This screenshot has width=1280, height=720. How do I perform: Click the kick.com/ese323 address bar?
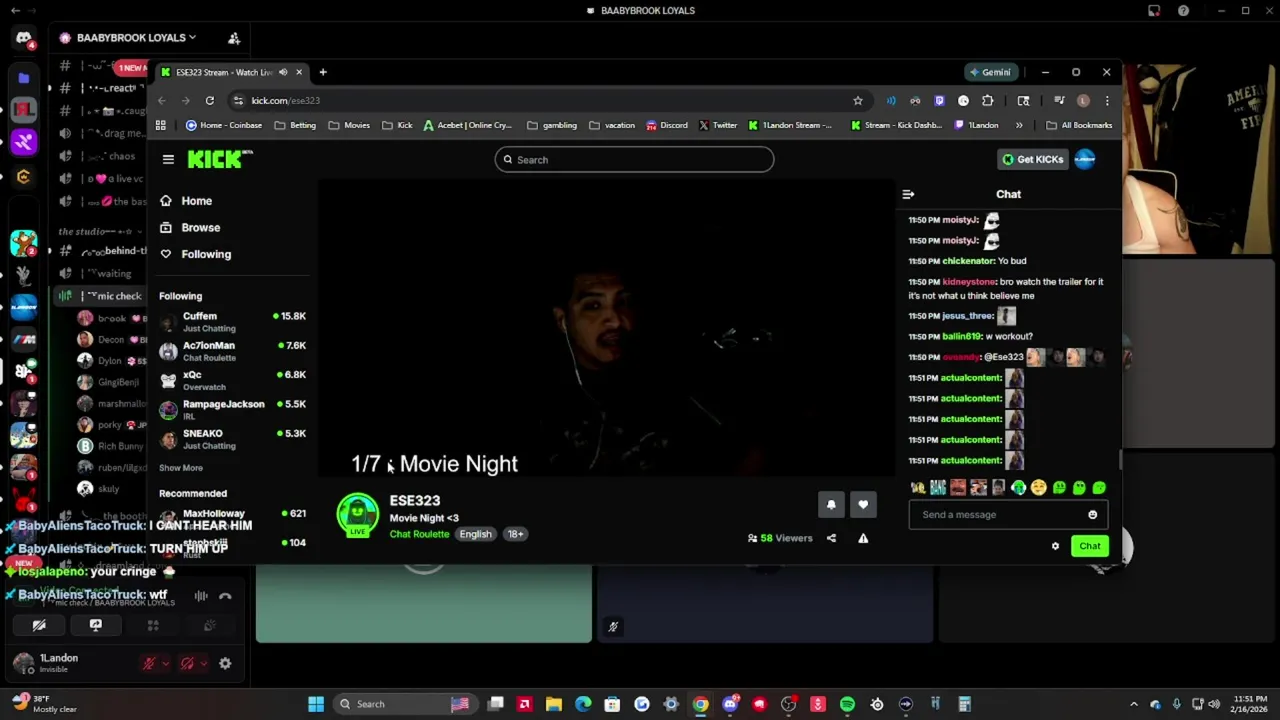pyautogui.click(x=540, y=100)
